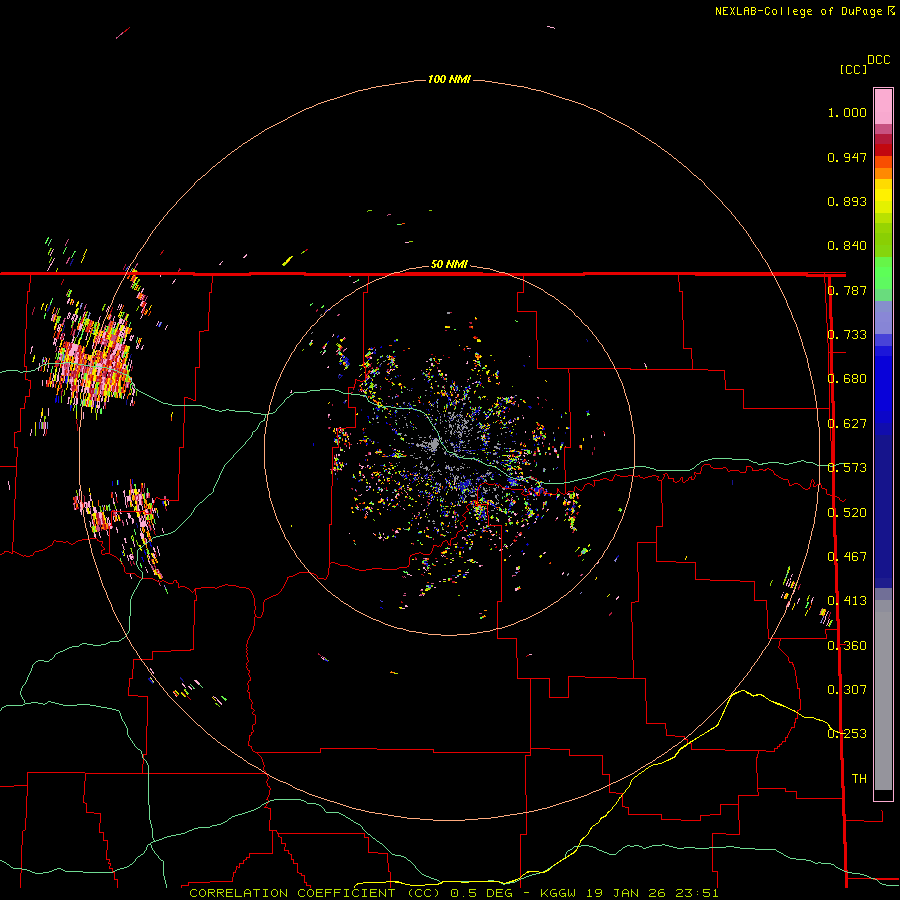The width and height of the screenshot is (900, 900).
Task: Click the 100 NMI range ring label
Action: point(449,79)
